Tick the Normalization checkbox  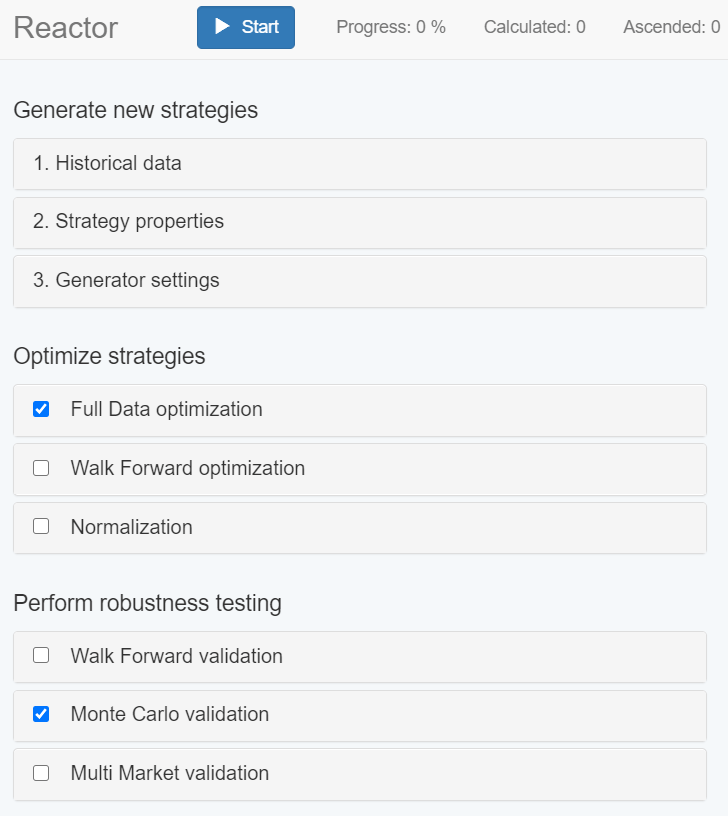point(41,527)
